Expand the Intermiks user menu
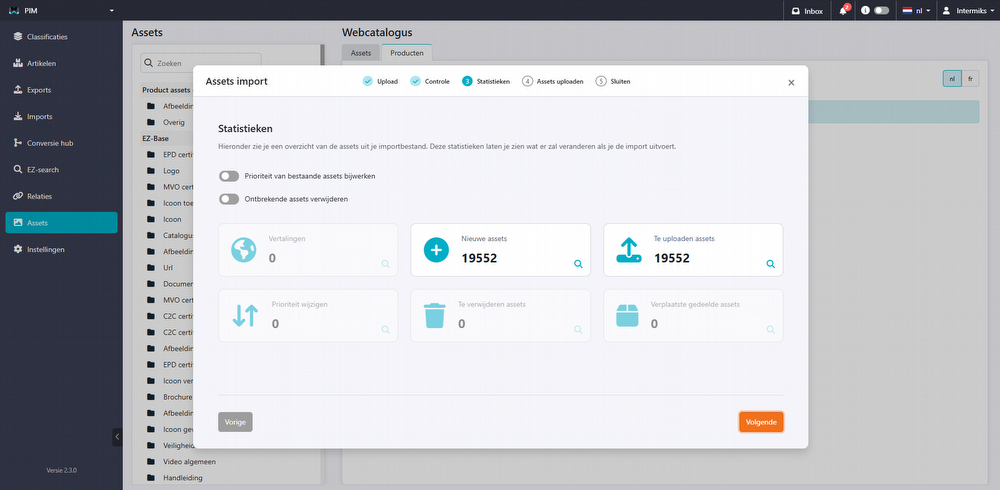 pos(967,11)
